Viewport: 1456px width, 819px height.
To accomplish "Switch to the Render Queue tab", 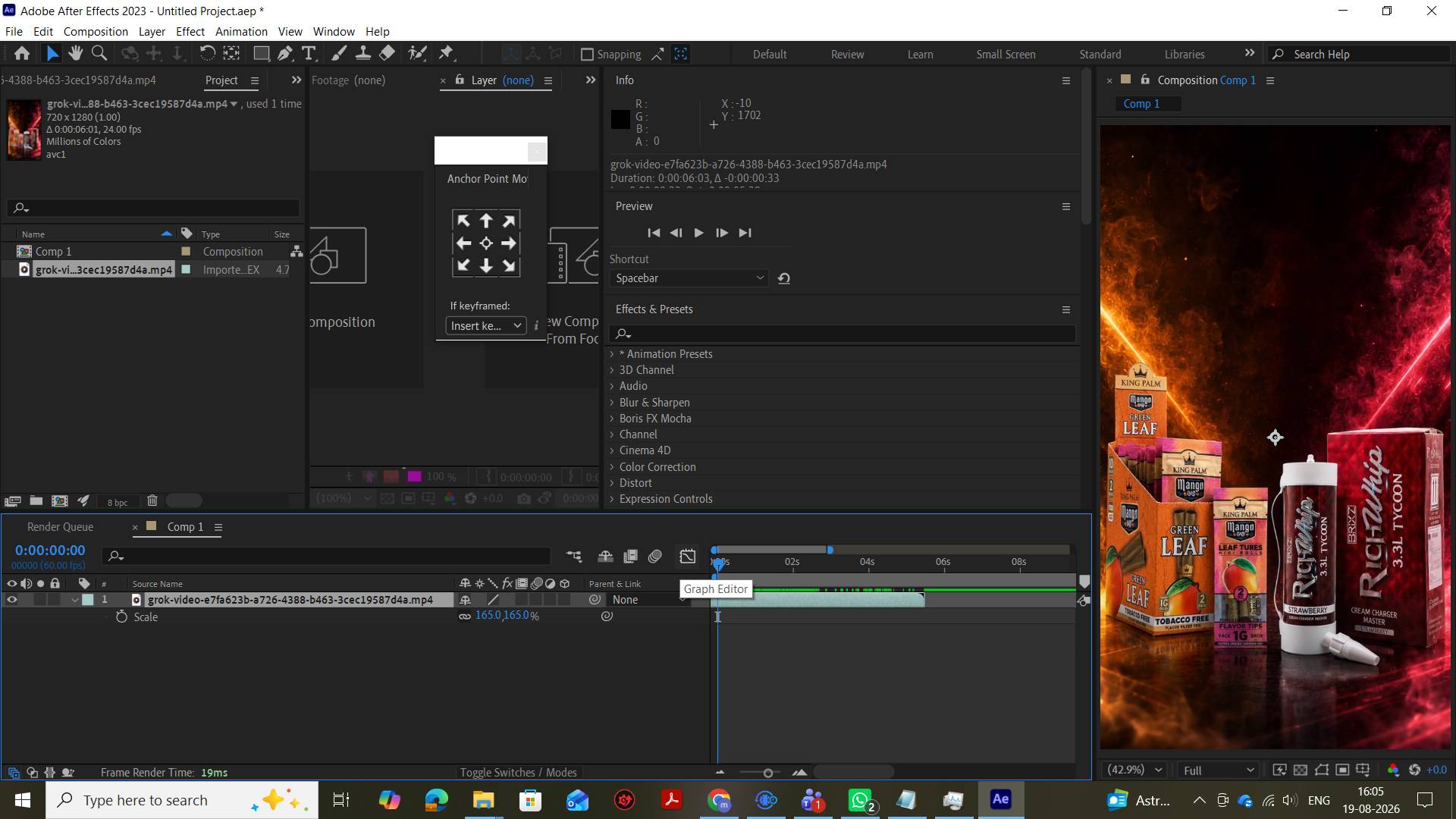I will [60, 527].
